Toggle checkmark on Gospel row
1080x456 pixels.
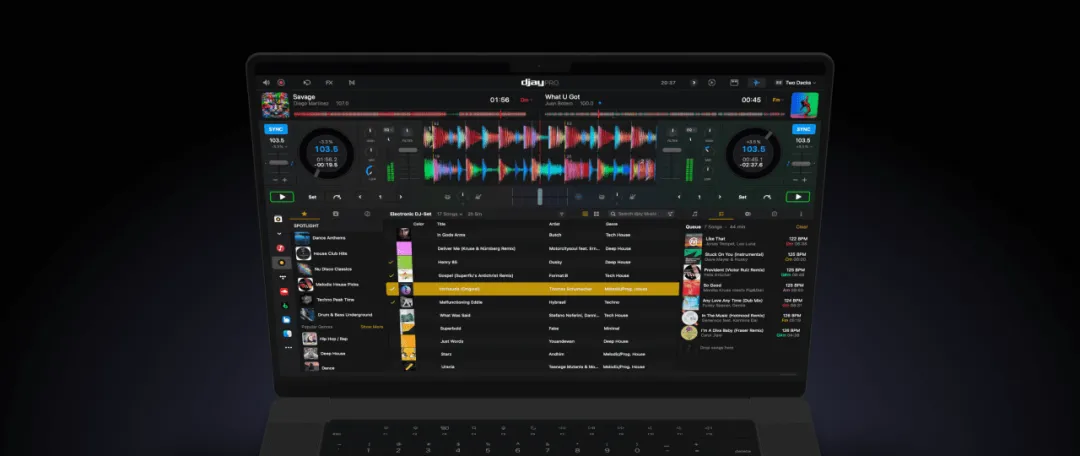tap(392, 276)
